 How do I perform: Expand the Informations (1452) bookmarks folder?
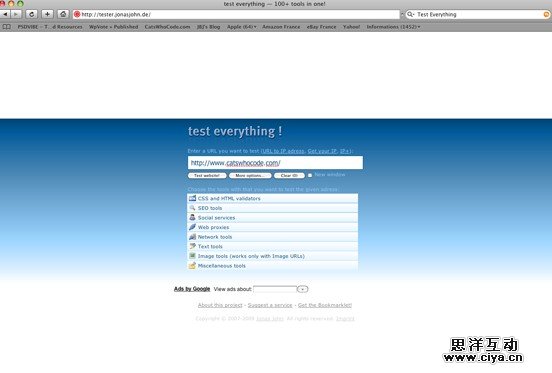pos(393,27)
